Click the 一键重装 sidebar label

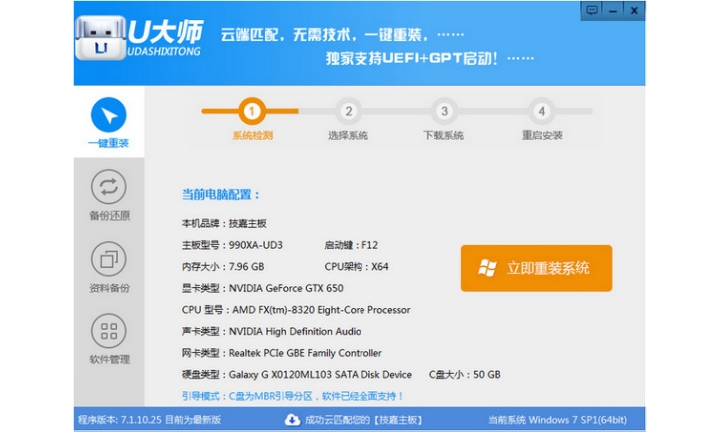point(108,143)
